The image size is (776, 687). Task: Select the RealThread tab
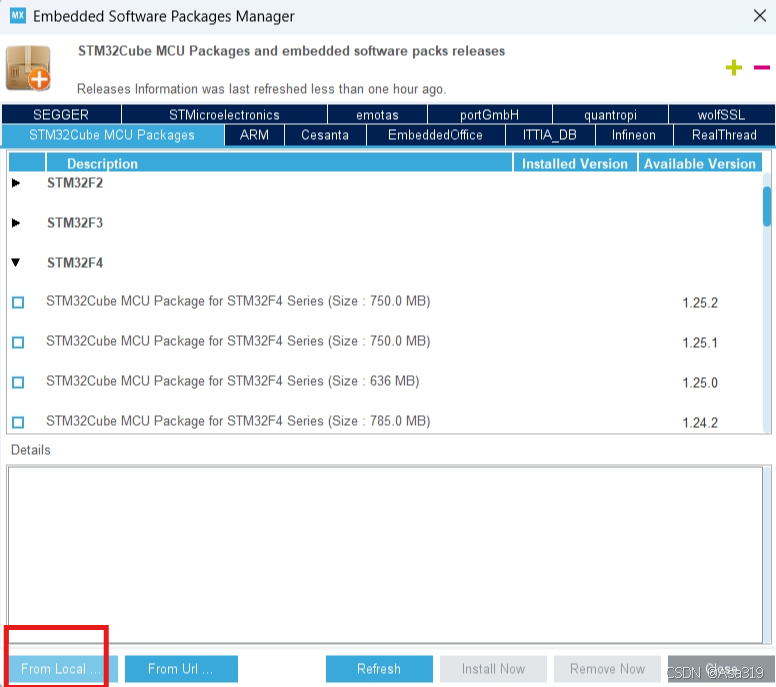click(724, 135)
